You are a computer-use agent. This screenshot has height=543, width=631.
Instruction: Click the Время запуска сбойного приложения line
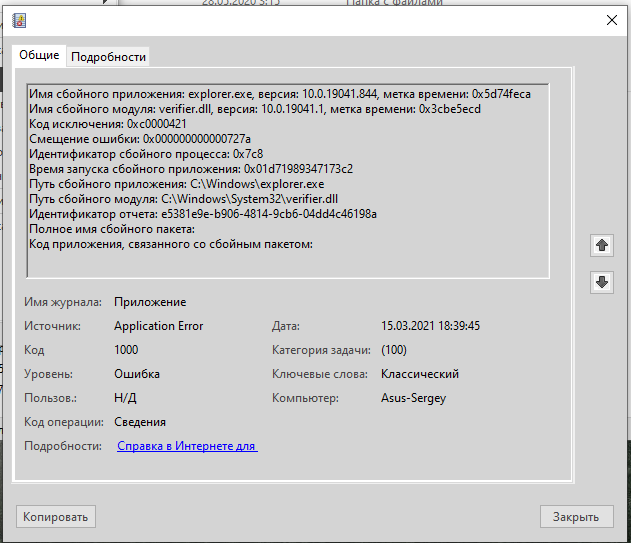[191, 169]
